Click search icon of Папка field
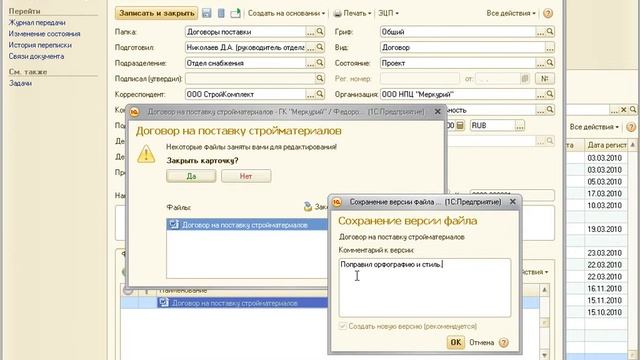 point(320,31)
